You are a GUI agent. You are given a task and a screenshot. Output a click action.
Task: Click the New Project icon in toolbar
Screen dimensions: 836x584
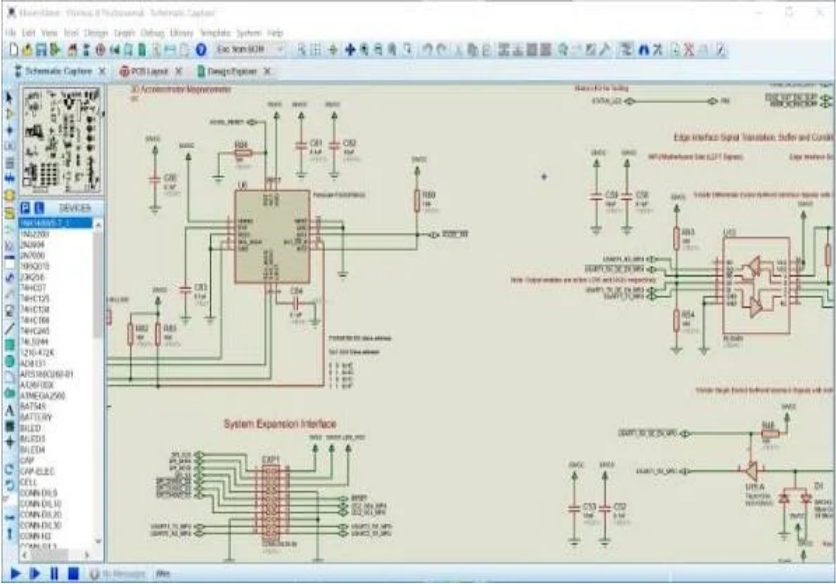[14, 50]
